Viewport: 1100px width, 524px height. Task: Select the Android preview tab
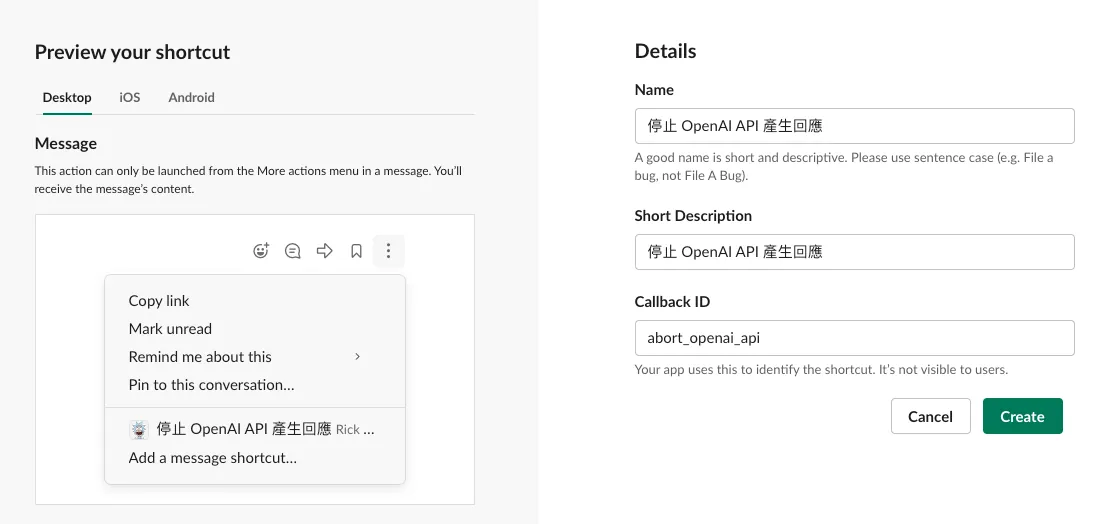[x=191, y=97]
